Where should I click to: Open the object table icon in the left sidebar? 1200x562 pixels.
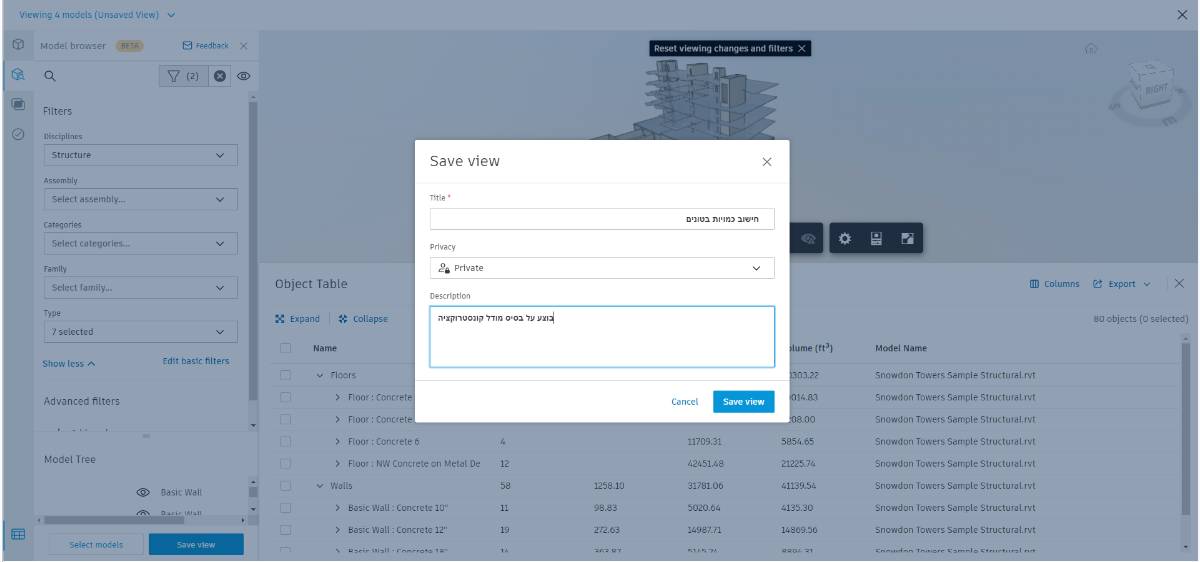click(x=18, y=534)
